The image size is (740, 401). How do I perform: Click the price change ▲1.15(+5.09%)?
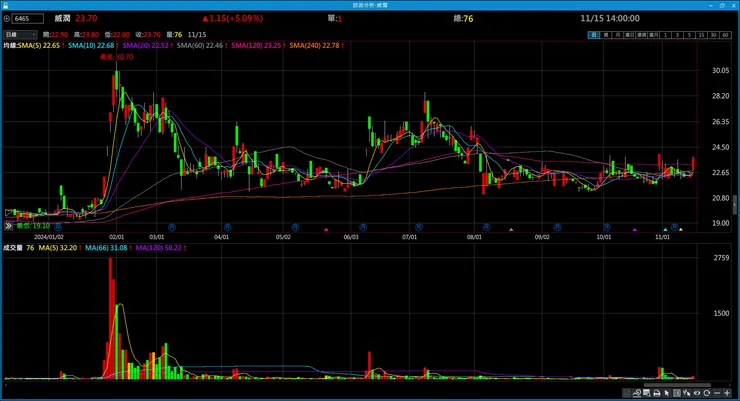tap(233, 18)
